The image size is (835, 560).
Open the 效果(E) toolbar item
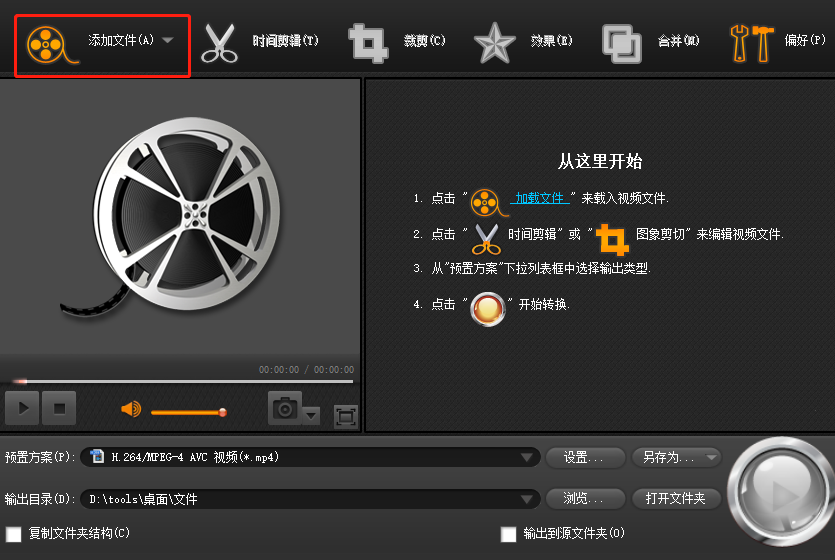tap(552, 40)
